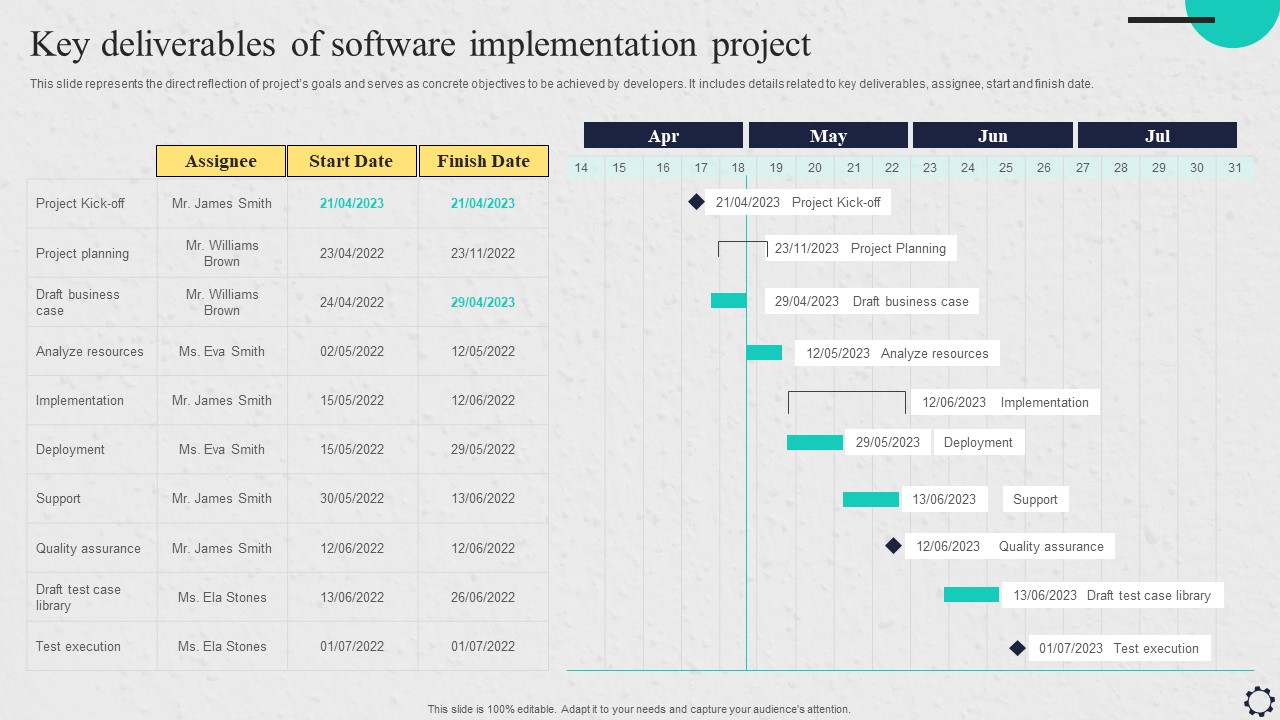The width and height of the screenshot is (1280, 720).
Task: Click the 29/05/2023 chart date label
Action: pyautogui.click(x=888, y=442)
